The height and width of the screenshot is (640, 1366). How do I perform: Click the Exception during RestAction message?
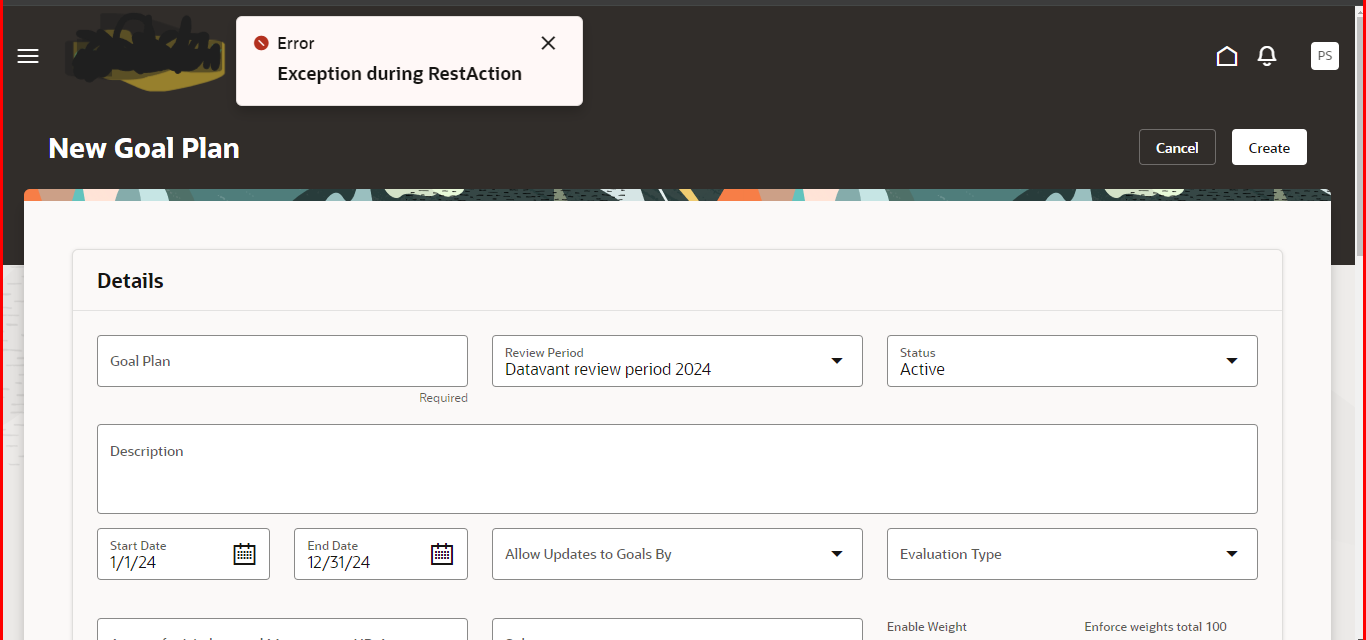pos(399,74)
